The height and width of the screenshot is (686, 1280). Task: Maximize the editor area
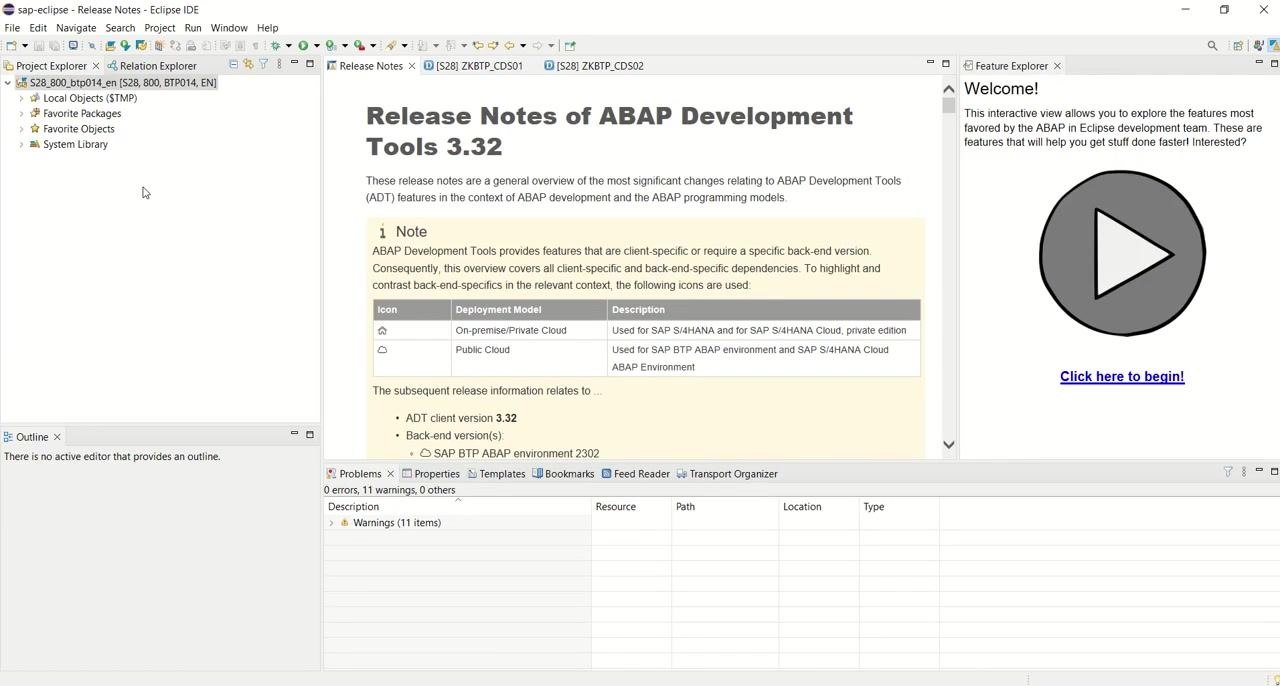pos(946,64)
